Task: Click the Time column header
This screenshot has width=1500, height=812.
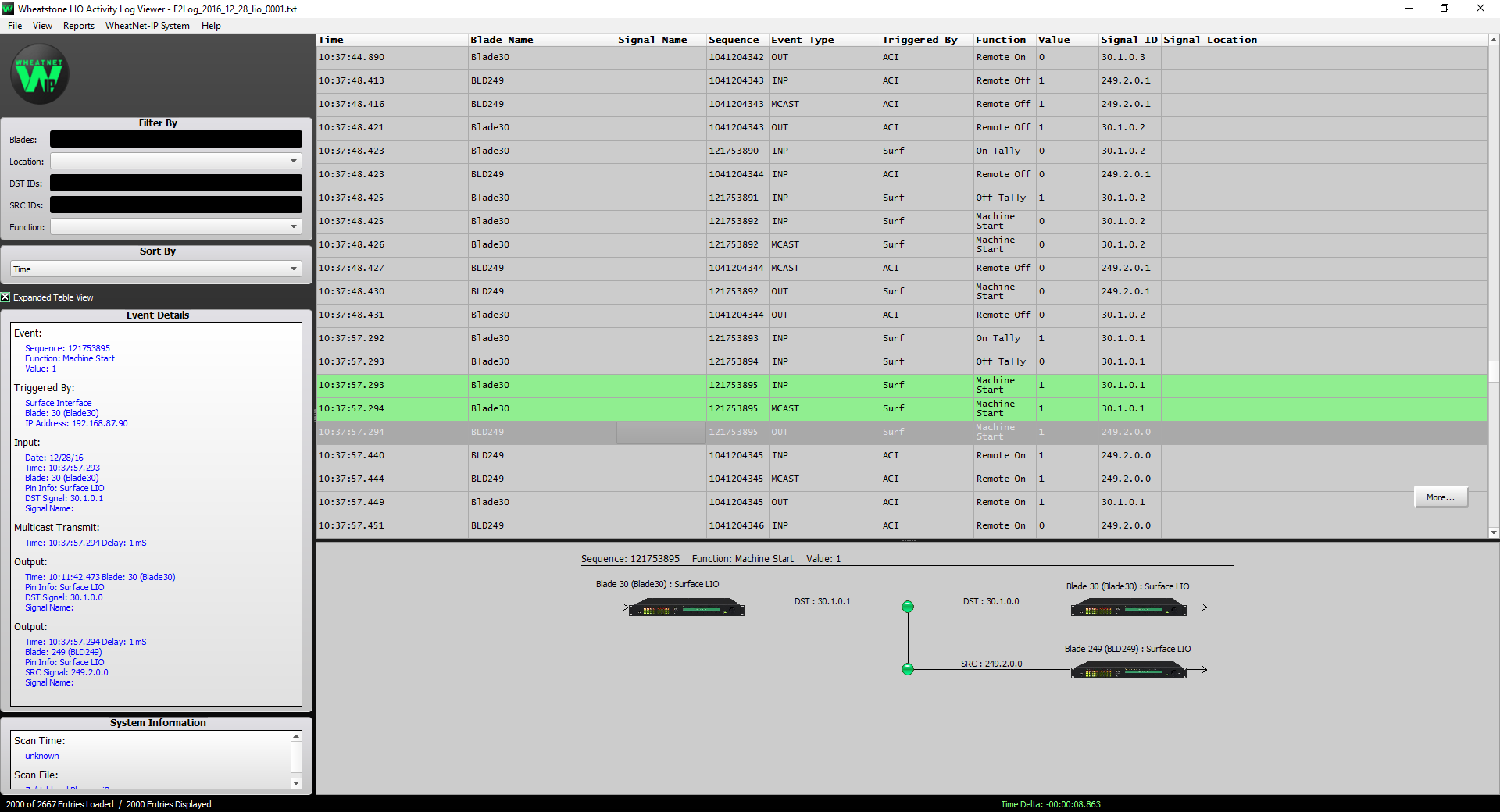Action: tap(392, 40)
